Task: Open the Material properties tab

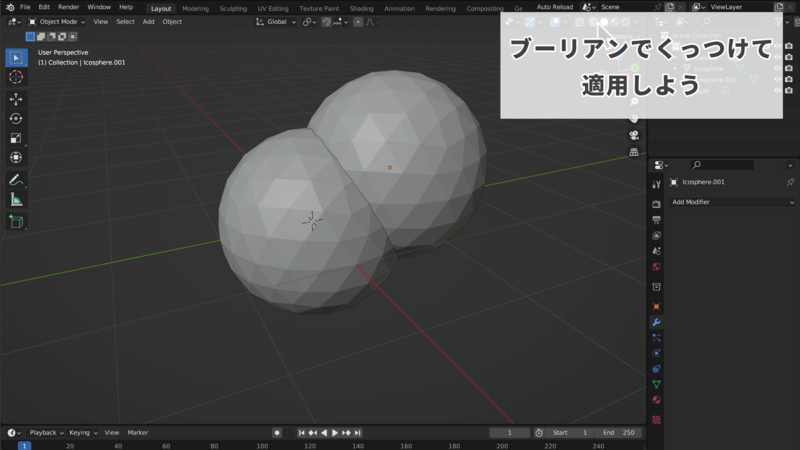Action: click(x=656, y=400)
